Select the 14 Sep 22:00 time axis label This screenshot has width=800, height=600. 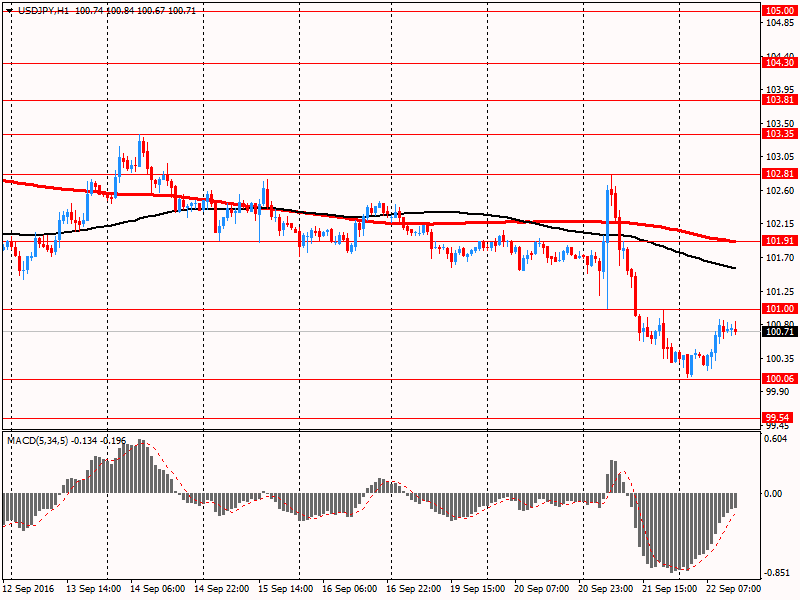[221, 589]
